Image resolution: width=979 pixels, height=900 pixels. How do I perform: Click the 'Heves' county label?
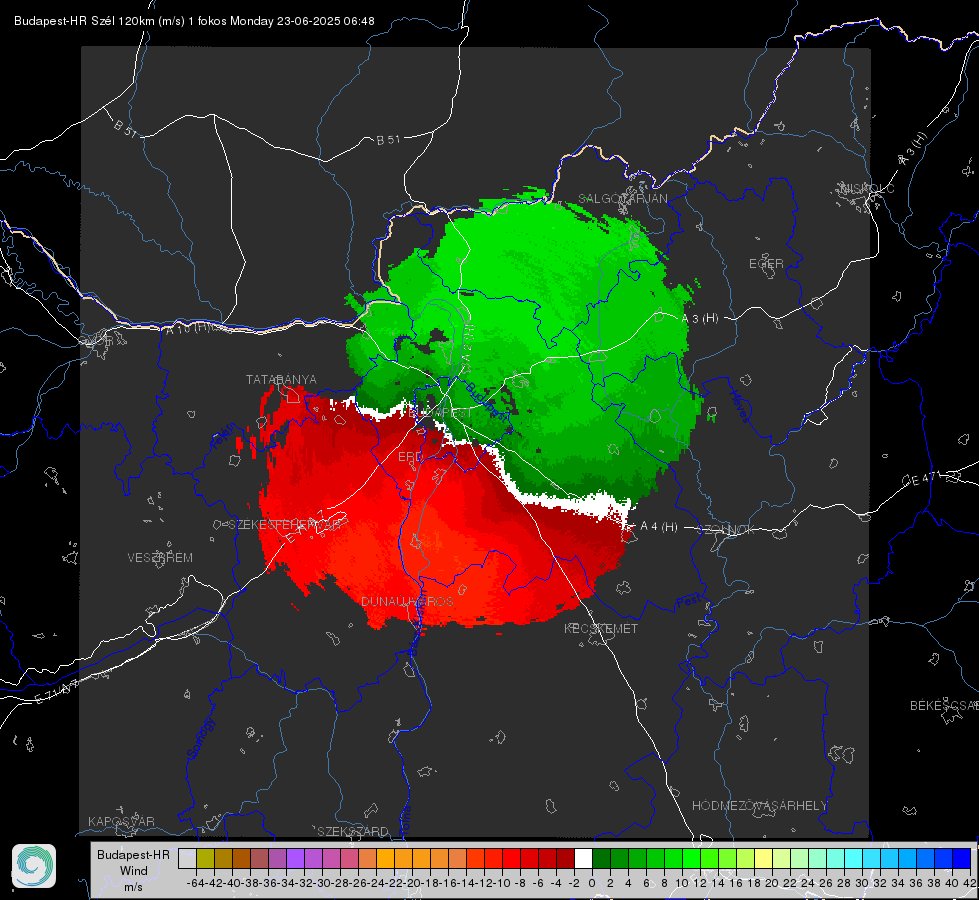pyautogui.click(x=739, y=407)
